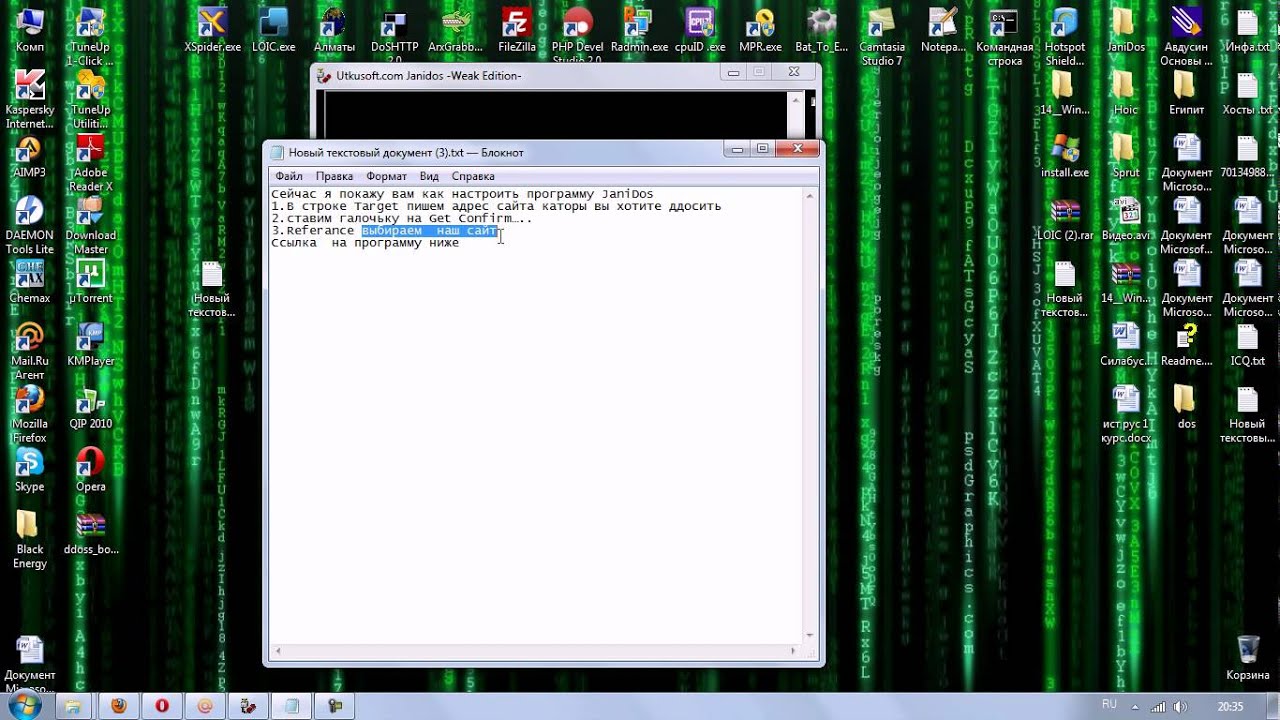Select the Opera desktop icon
This screenshot has width=1280, height=720.
point(90,470)
